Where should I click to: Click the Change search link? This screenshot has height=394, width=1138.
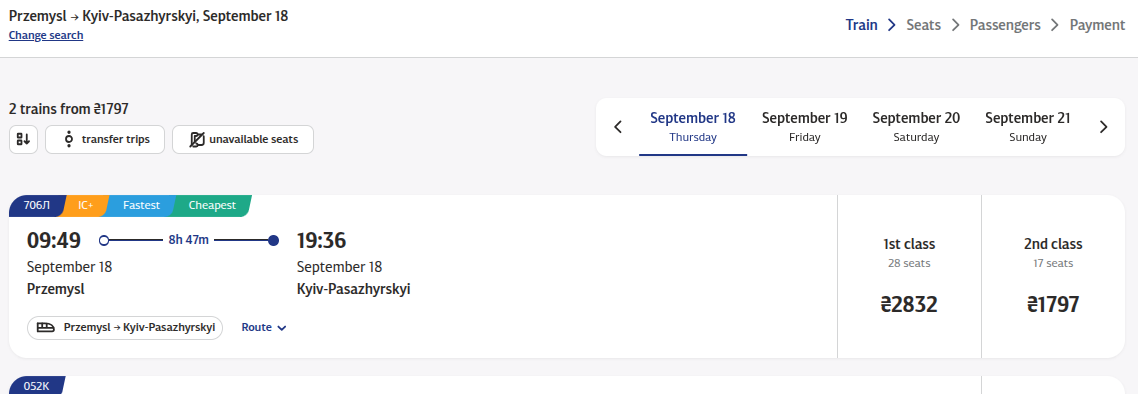(46, 36)
